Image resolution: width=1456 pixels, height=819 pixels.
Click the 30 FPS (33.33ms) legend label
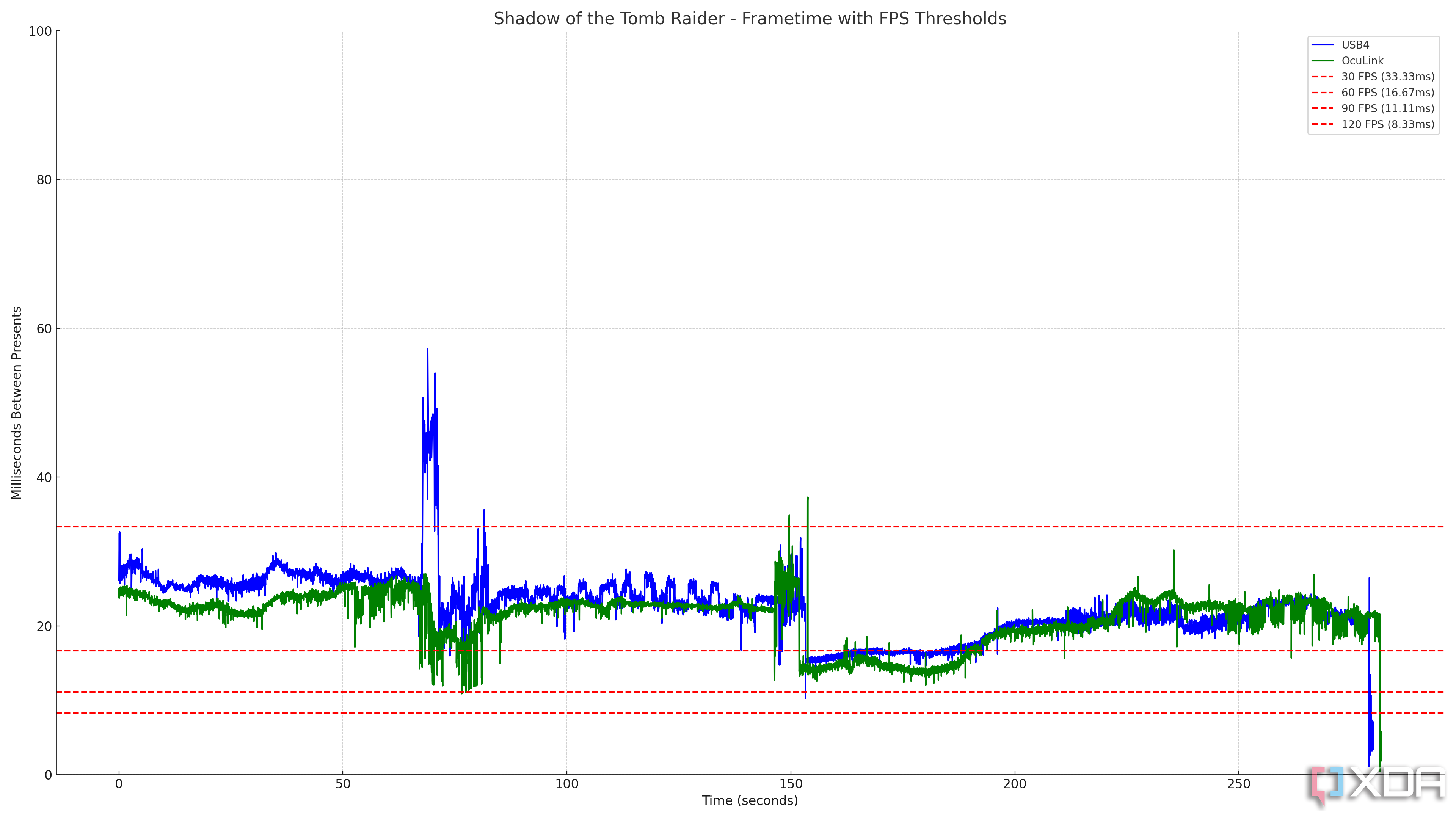1388,76
